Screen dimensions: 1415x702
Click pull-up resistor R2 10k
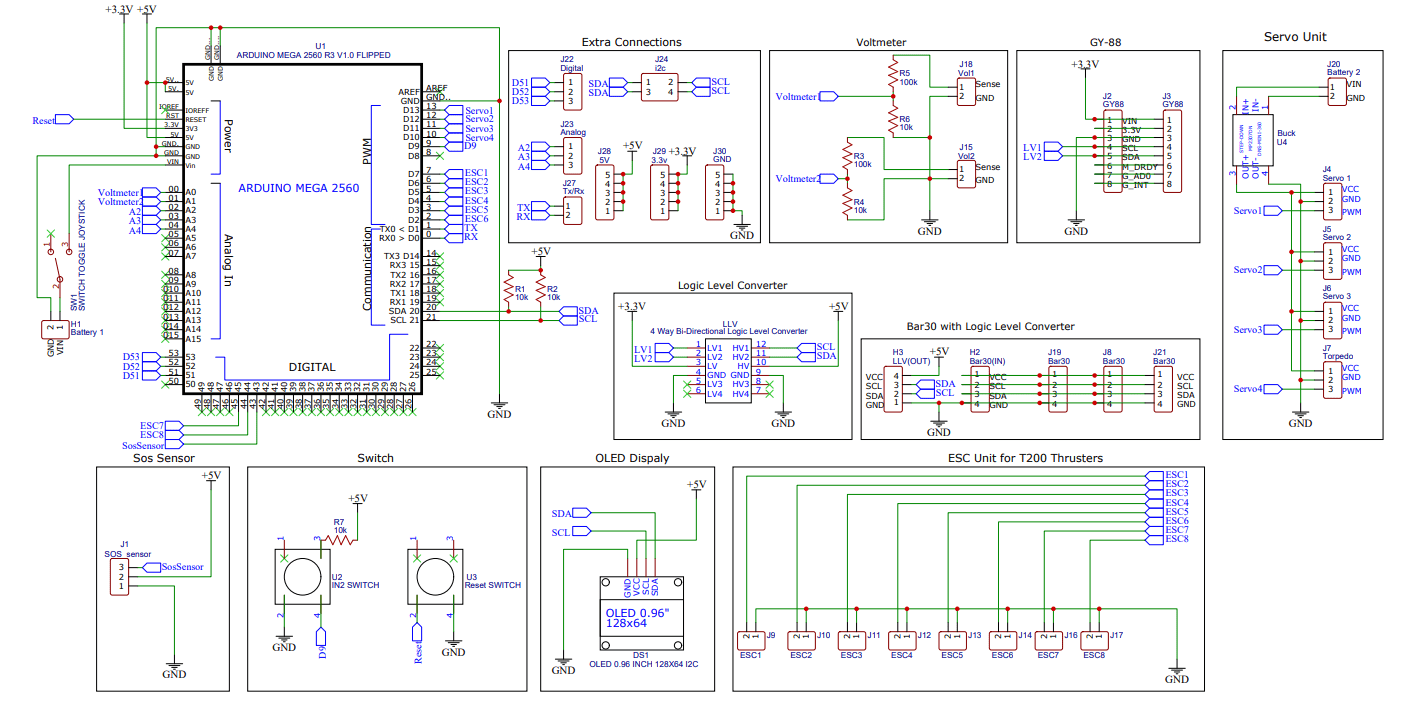click(540, 291)
